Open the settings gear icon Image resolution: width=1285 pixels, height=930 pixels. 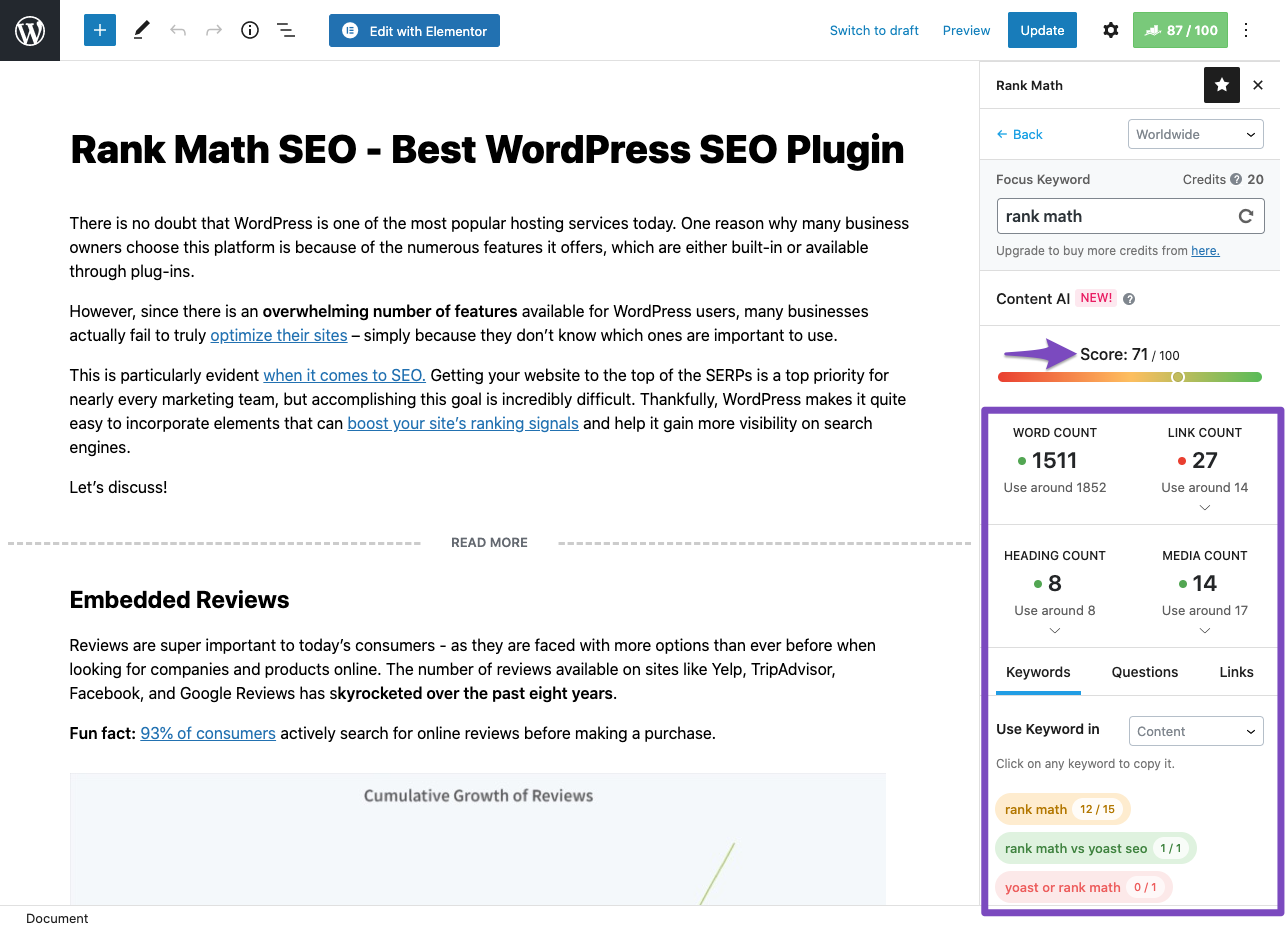pyautogui.click(x=1111, y=30)
